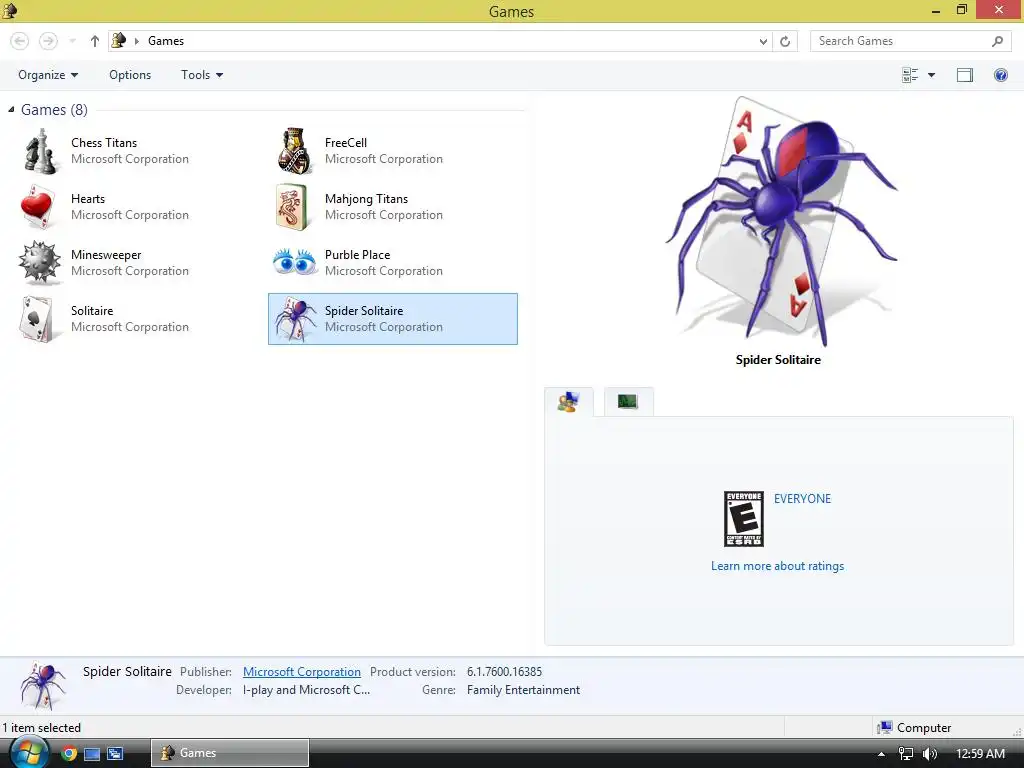Collapse the Games (8) group

coord(11,110)
